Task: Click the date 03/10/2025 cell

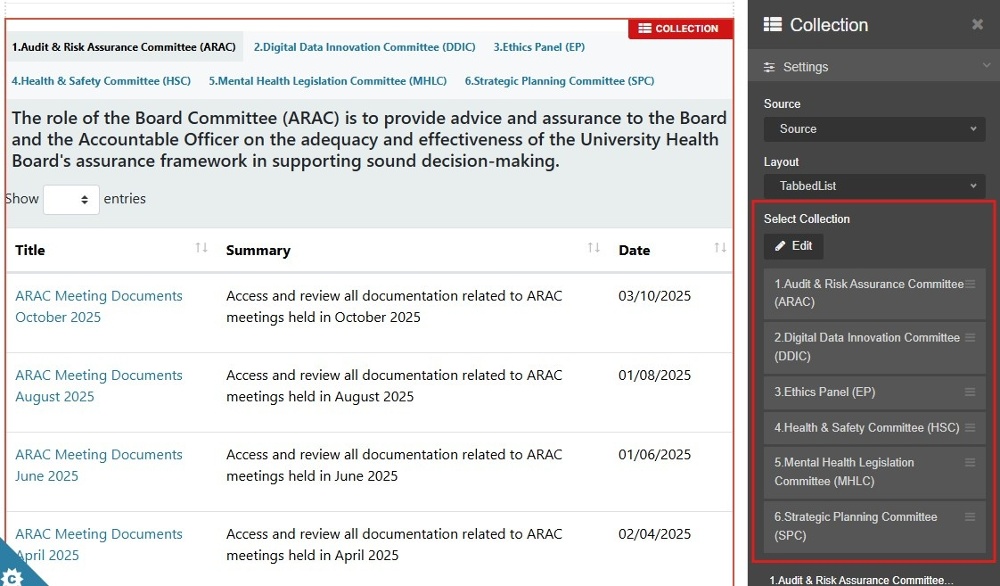Action: coord(654,296)
